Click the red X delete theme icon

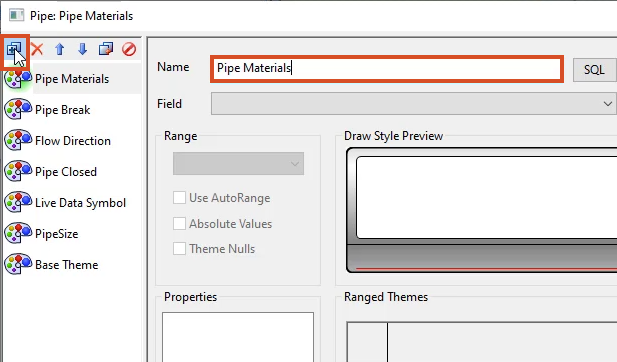(37, 49)
